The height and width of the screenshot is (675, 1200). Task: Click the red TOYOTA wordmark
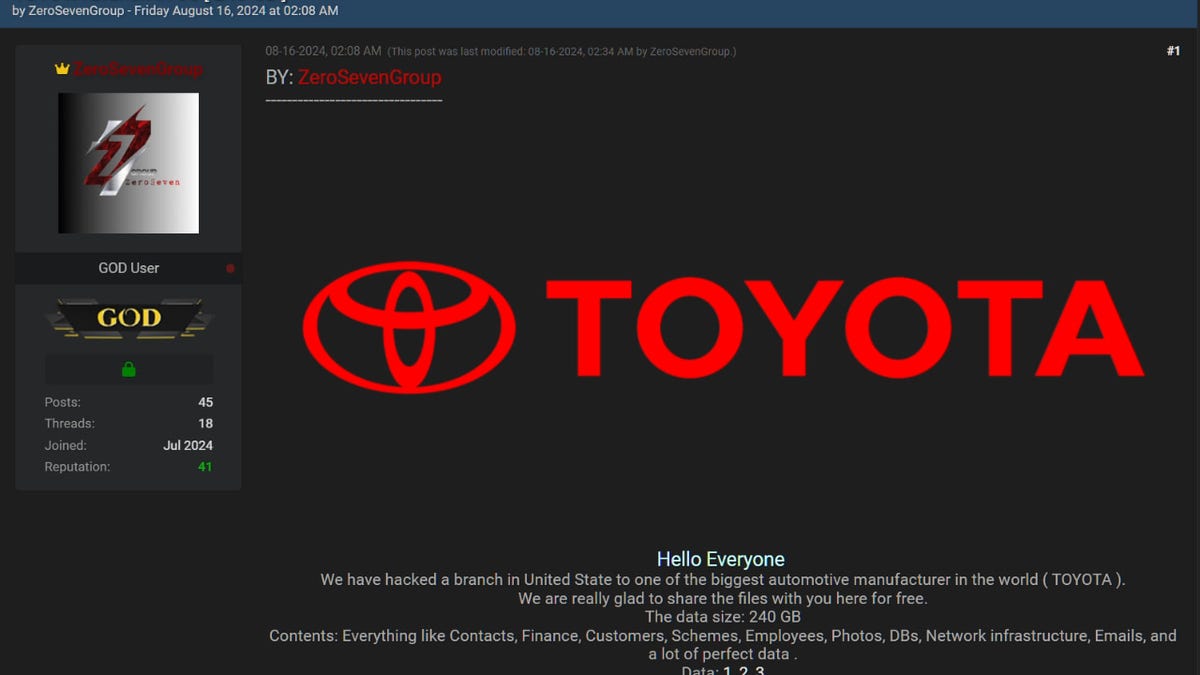click(x=844, y=327)
